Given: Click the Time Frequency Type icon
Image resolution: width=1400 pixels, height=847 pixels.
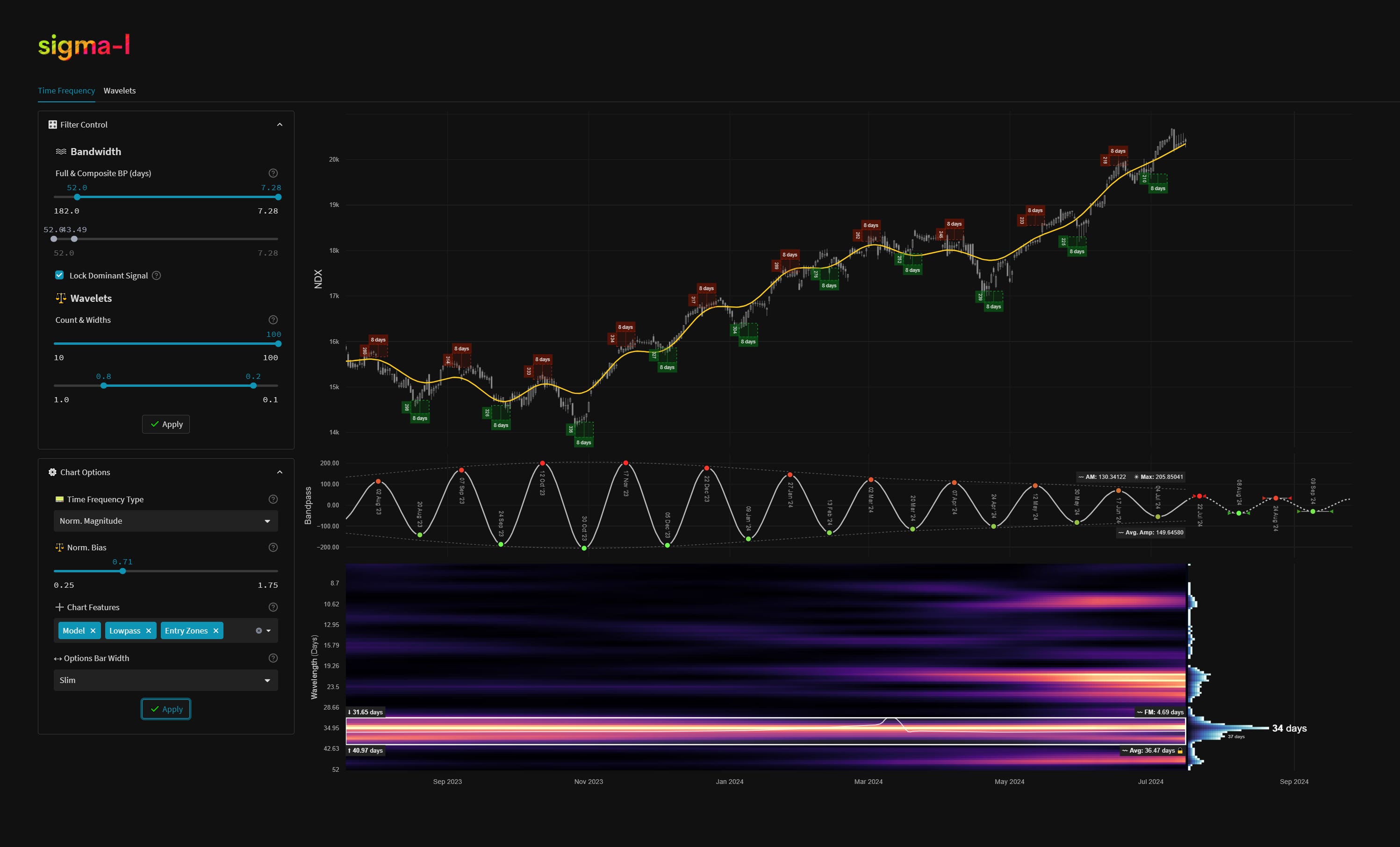Looking at the screenshot, I should point(60,499).
